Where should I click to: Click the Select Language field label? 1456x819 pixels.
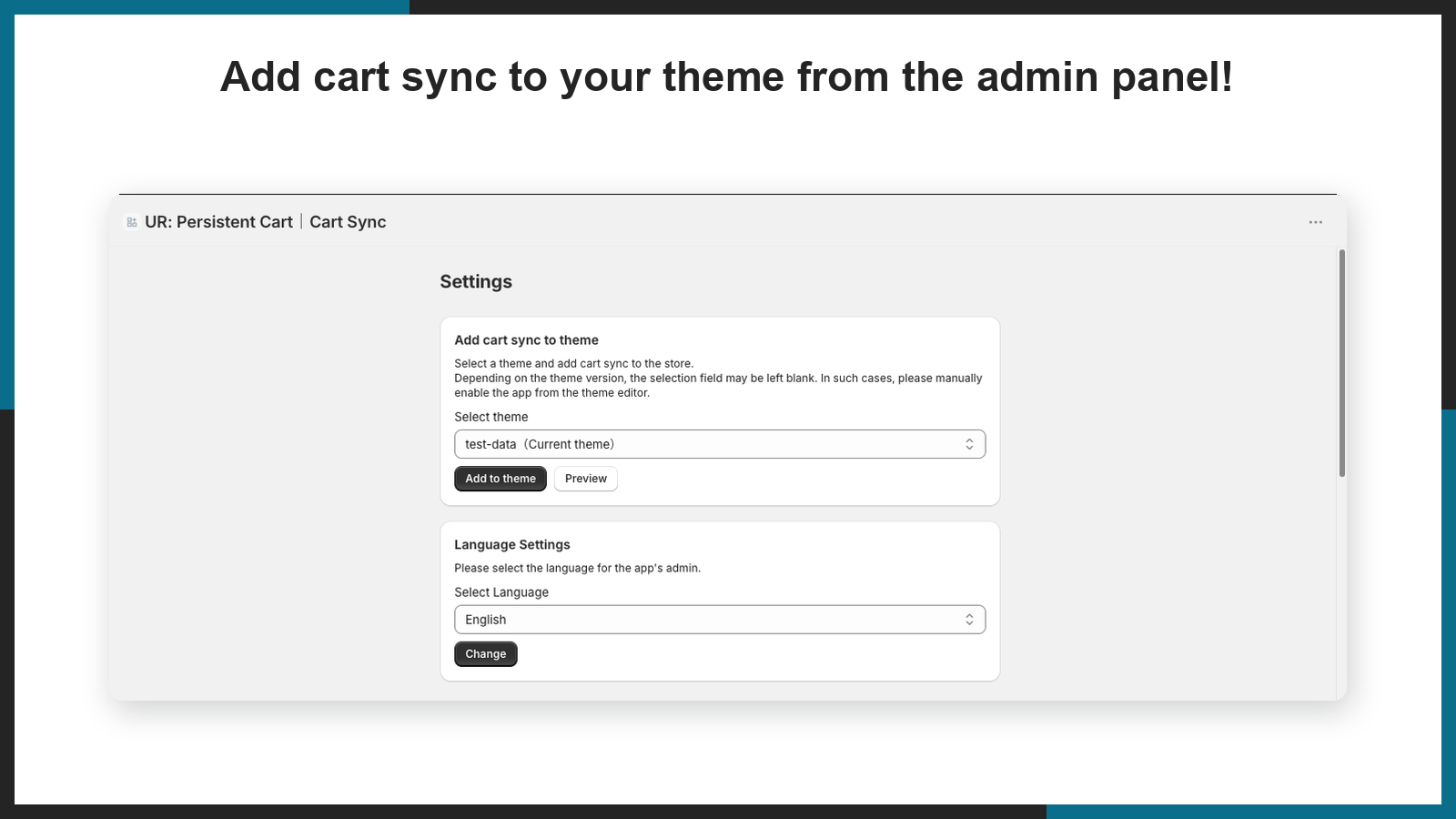coord(501,592)
